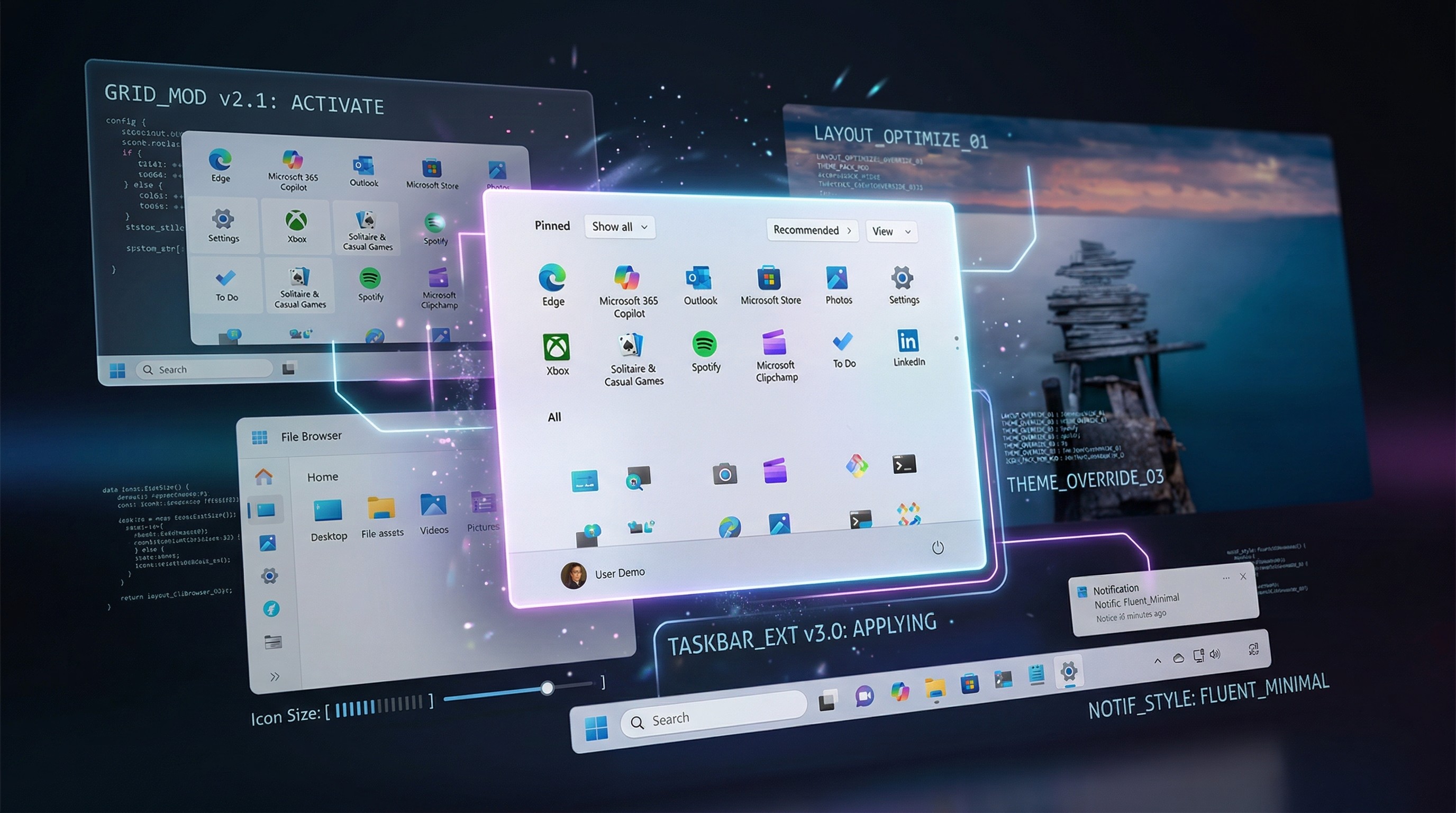Open the Show all dropdown
Image resolution: width=1456 pixels, height=813 pixels.
point(619,226)
